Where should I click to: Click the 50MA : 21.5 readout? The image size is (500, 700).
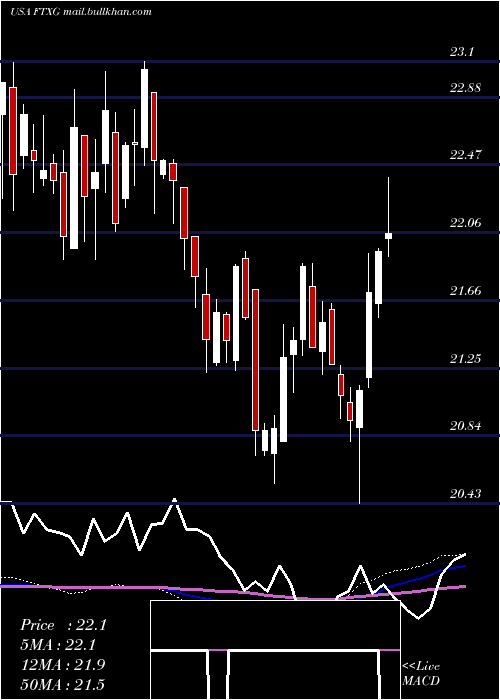click(62, 684)
